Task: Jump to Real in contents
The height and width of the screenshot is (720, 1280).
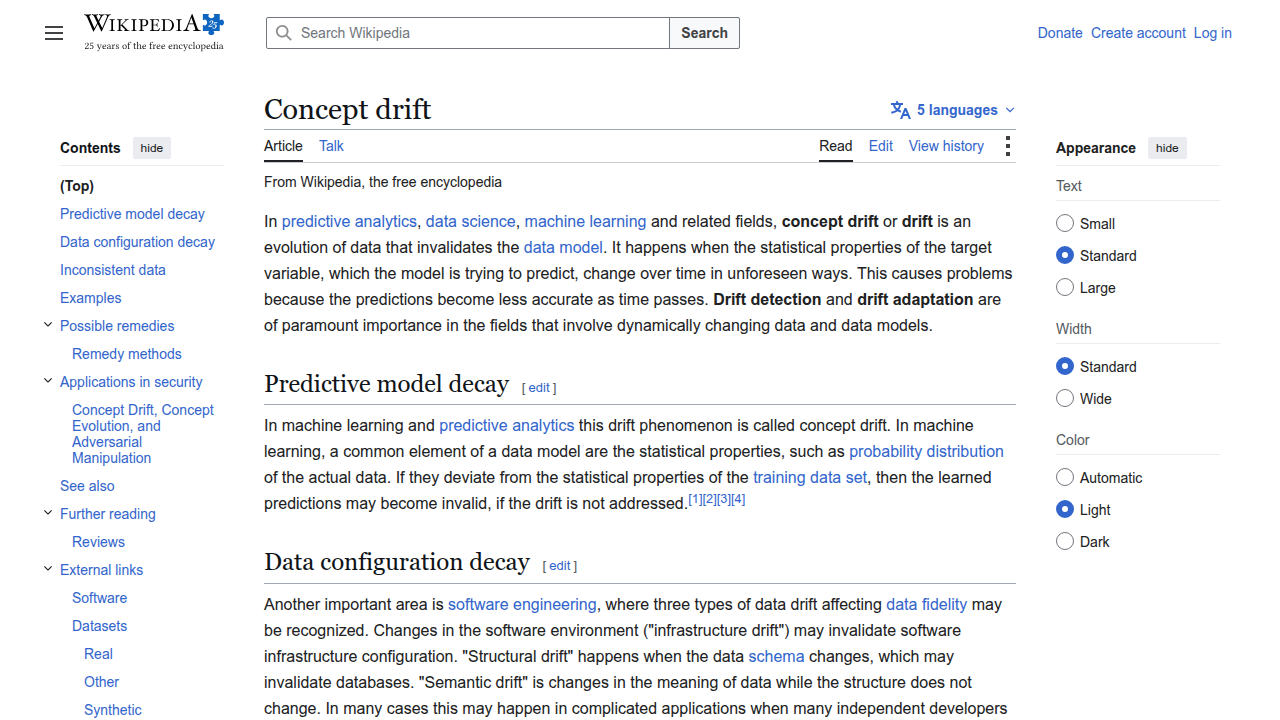Action: [98, 654]
